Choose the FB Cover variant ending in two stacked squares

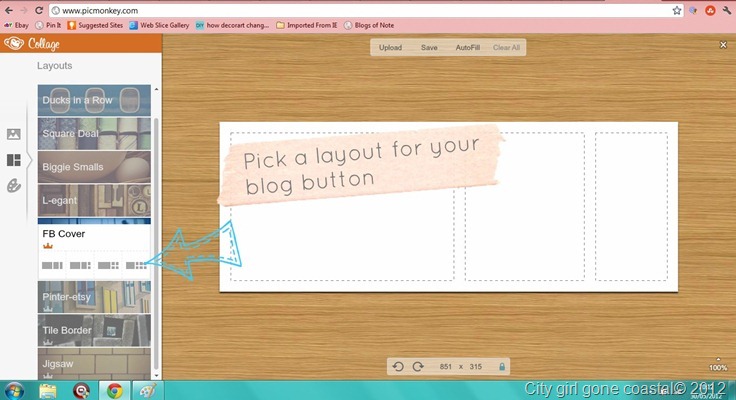[x=80, y=265]
